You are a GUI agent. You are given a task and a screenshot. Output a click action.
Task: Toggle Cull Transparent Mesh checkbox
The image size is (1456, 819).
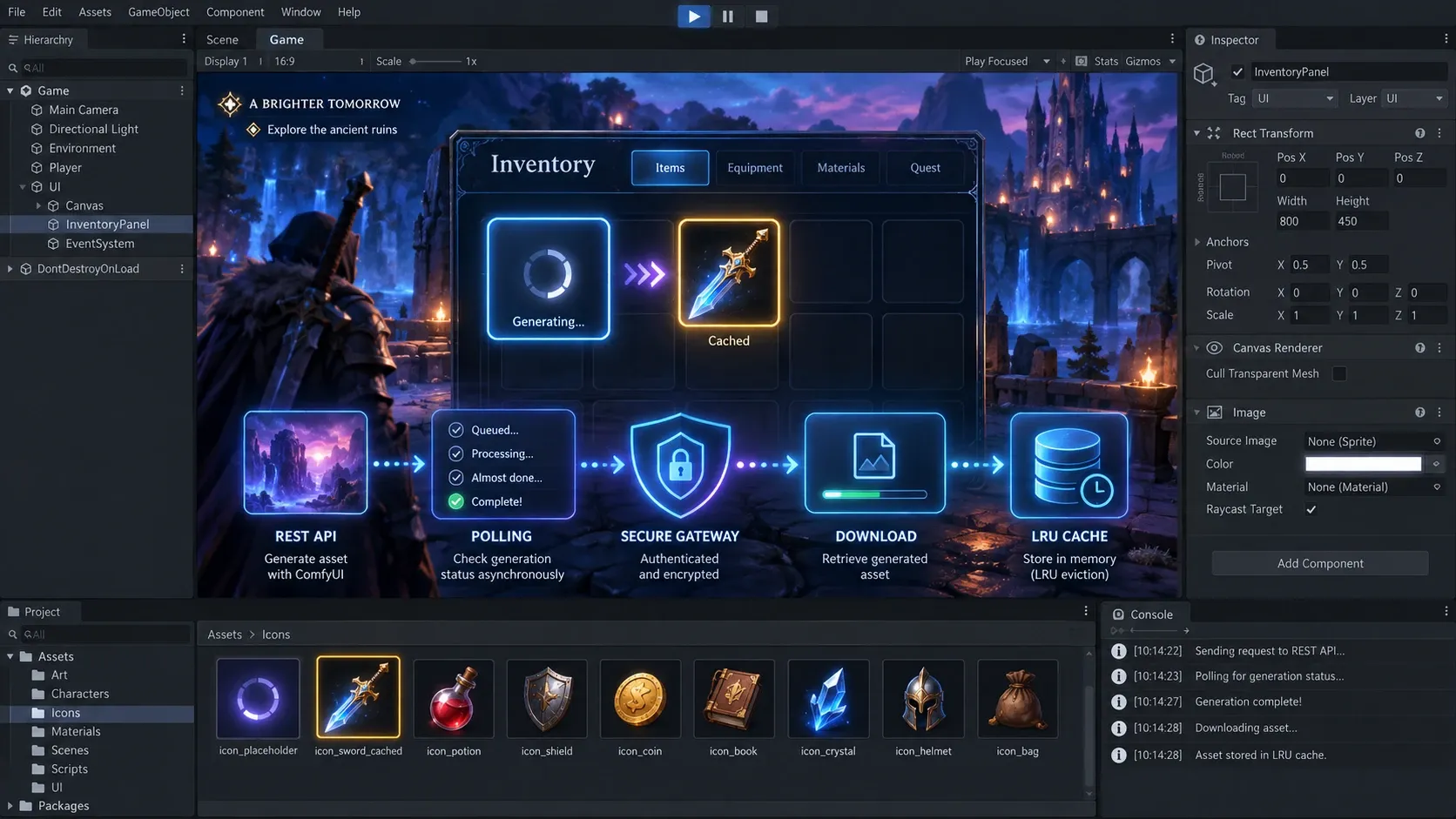click(x=1339, y=373)
